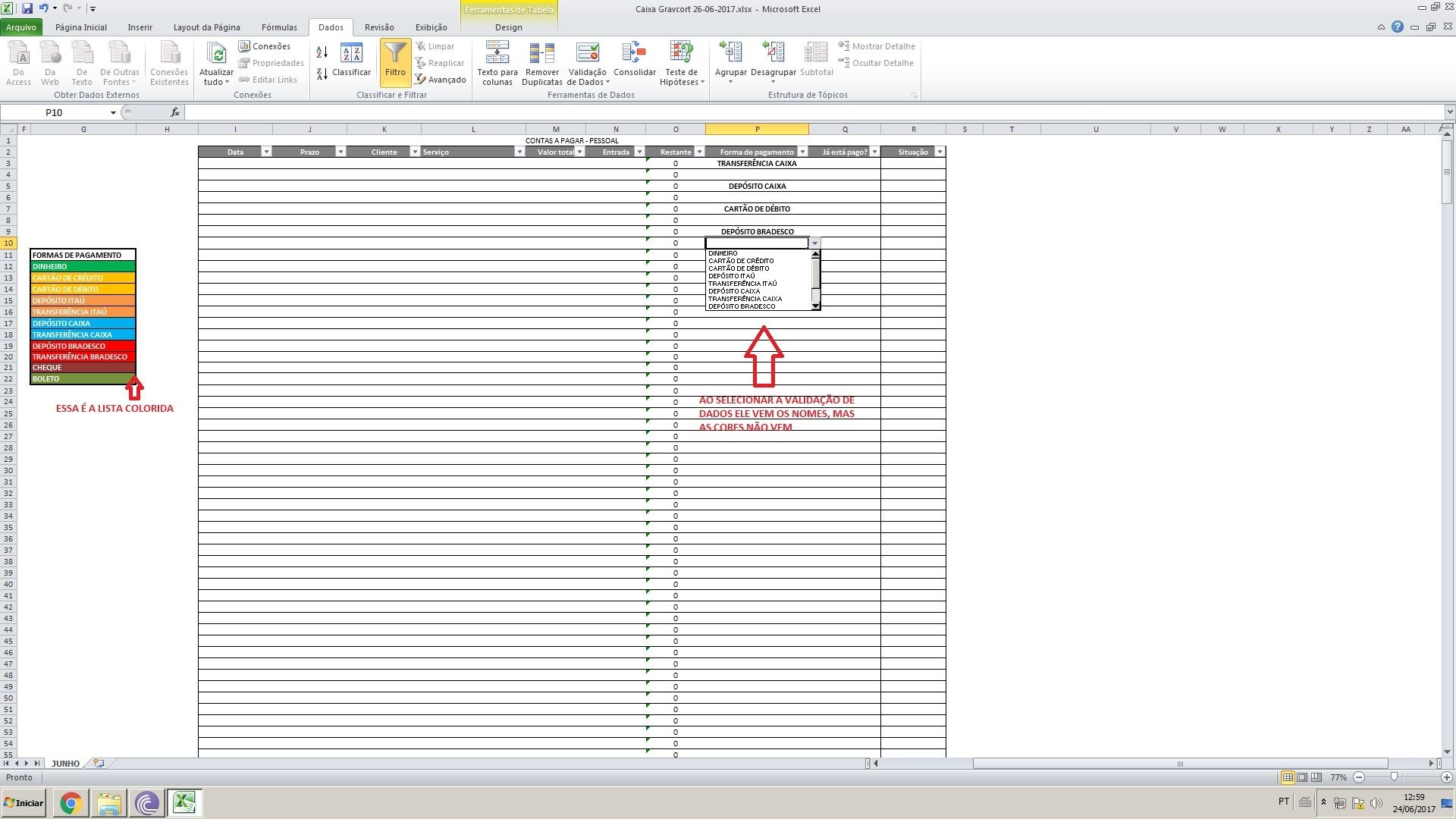1456x819 pixels.
Task: Click the Undo icon
Action: [x=44, y=8]
